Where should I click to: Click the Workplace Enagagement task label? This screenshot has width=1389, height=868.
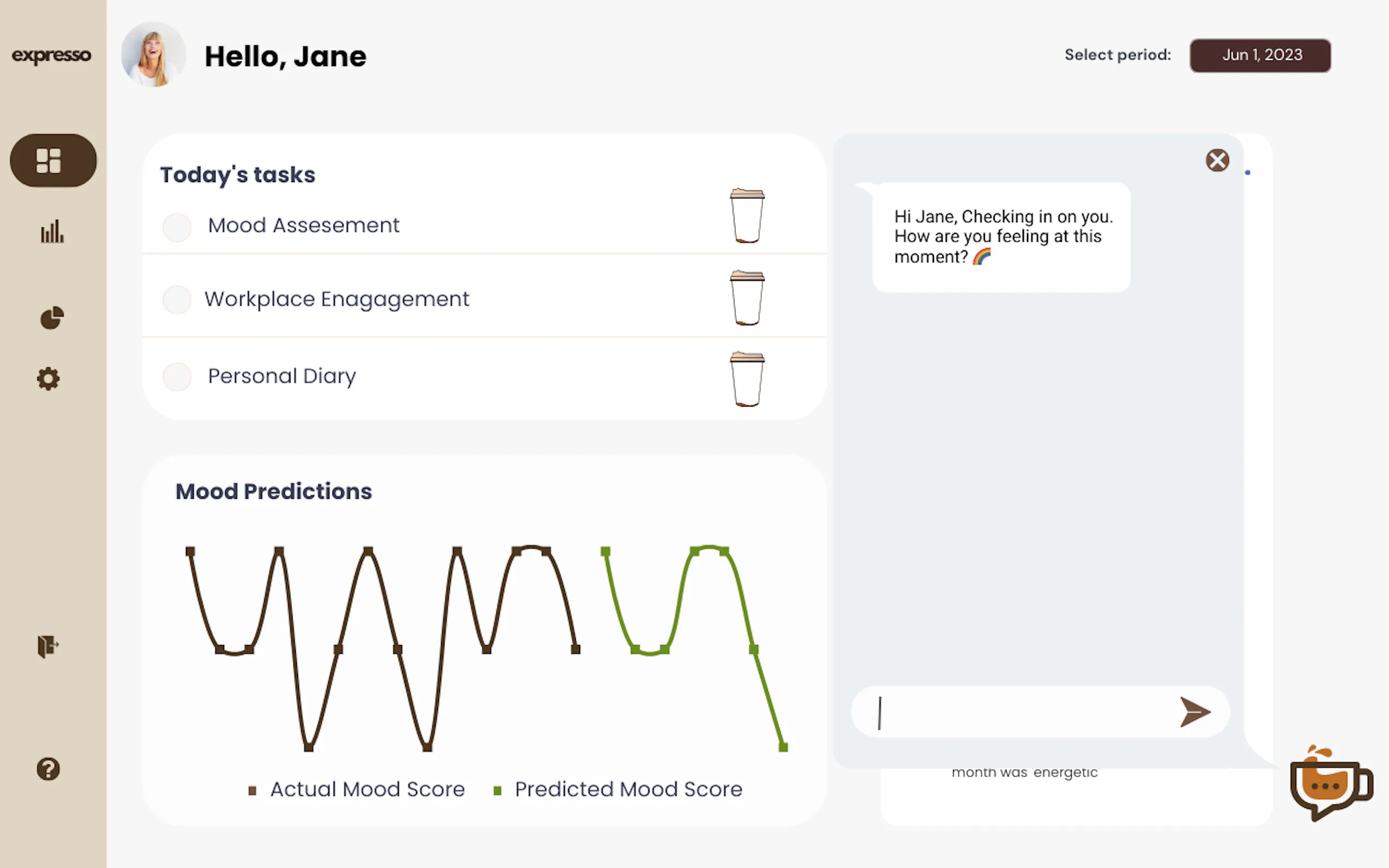pyautogui.click(x=337, y=299)
